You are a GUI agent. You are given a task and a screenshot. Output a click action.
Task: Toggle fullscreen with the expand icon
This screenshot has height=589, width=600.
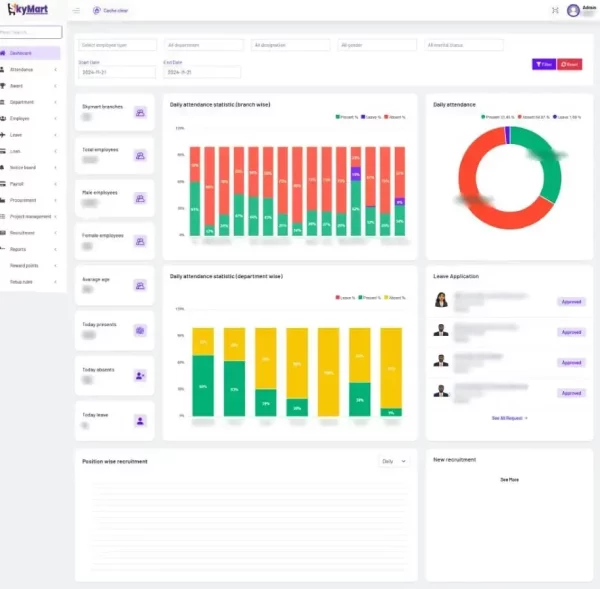(x=555, y=10)
